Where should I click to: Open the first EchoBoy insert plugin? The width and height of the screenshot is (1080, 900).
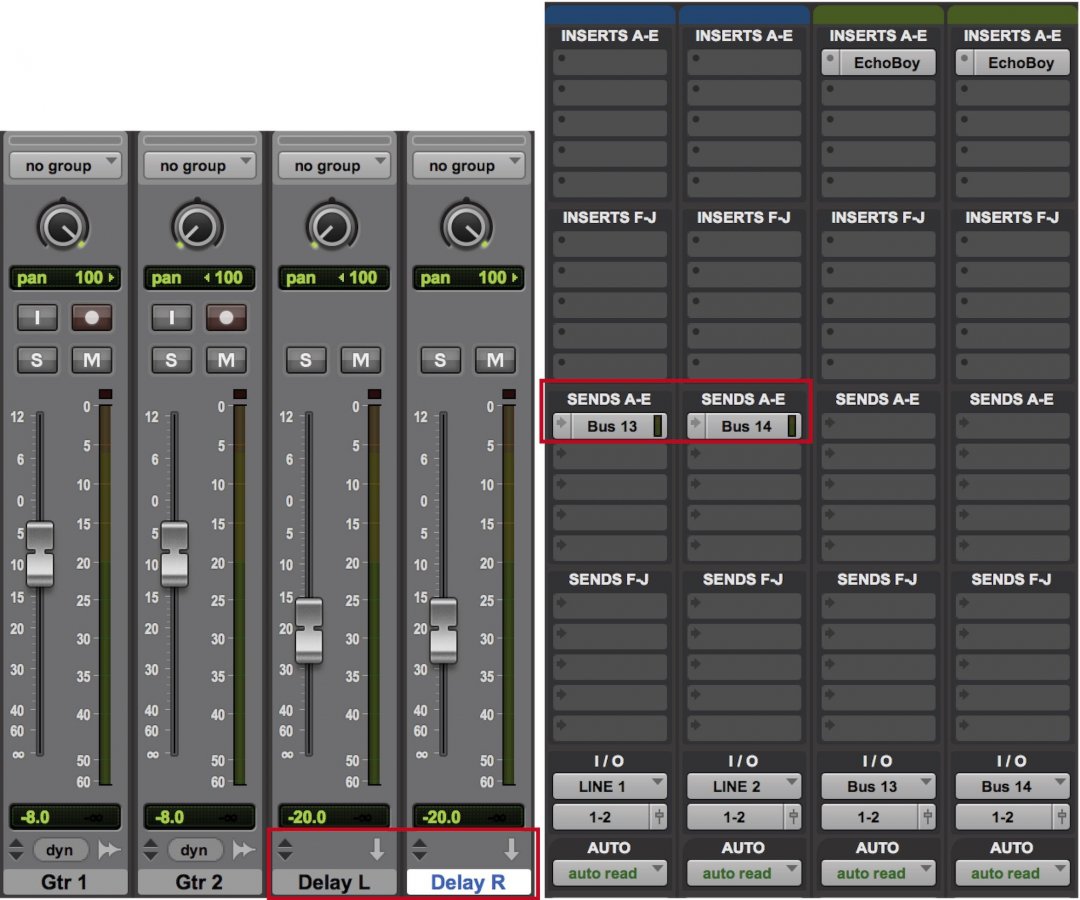884,63
